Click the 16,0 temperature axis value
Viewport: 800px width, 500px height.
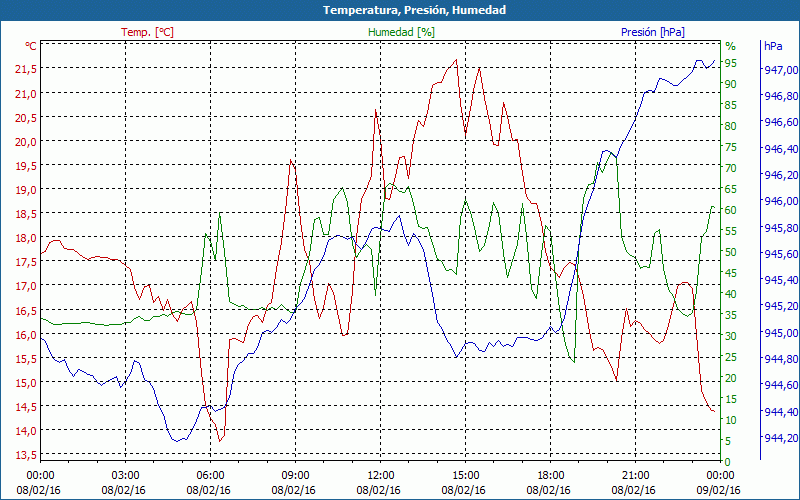point(26,334)
